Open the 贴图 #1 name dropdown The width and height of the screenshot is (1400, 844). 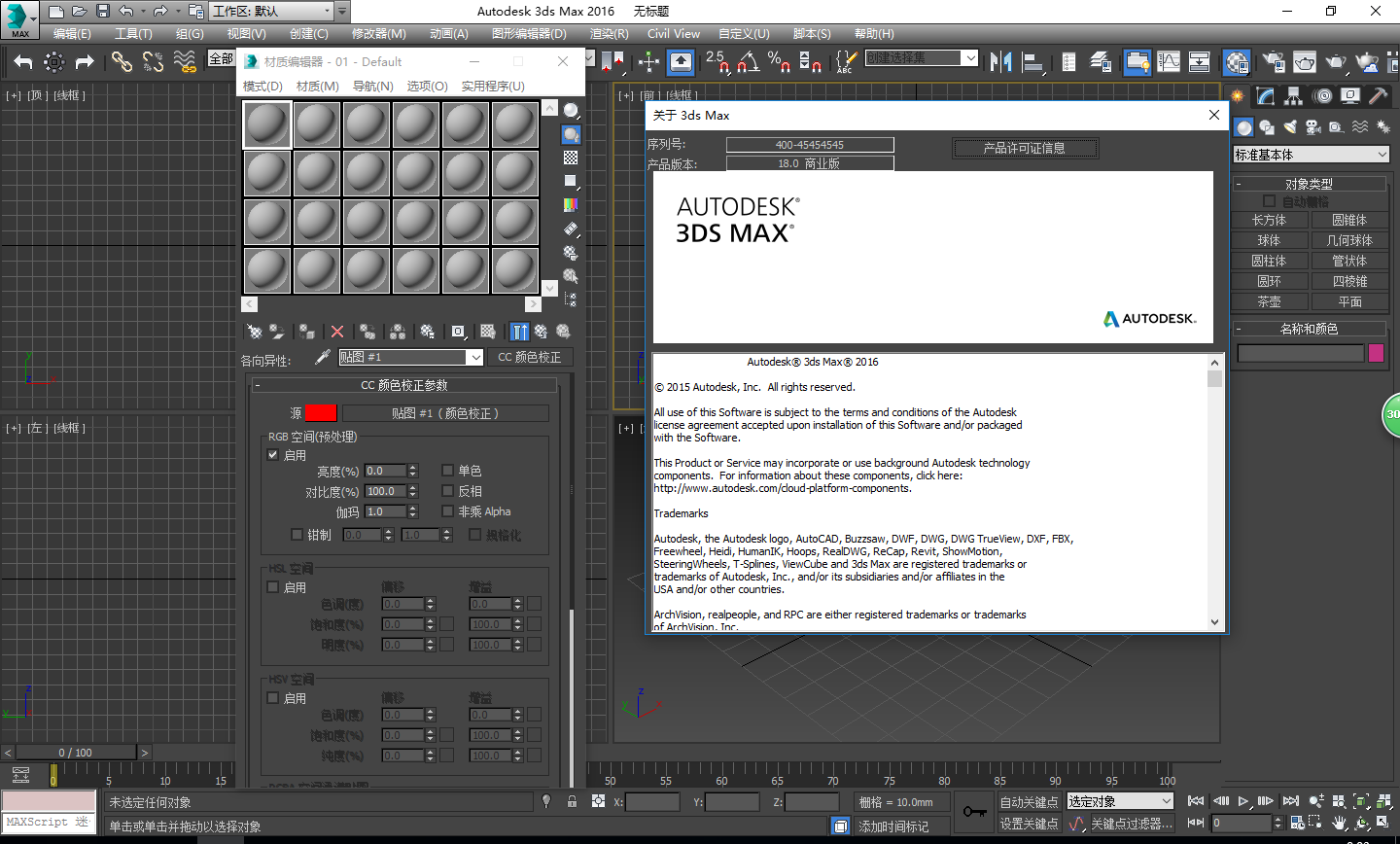click(x=475, y=358)
